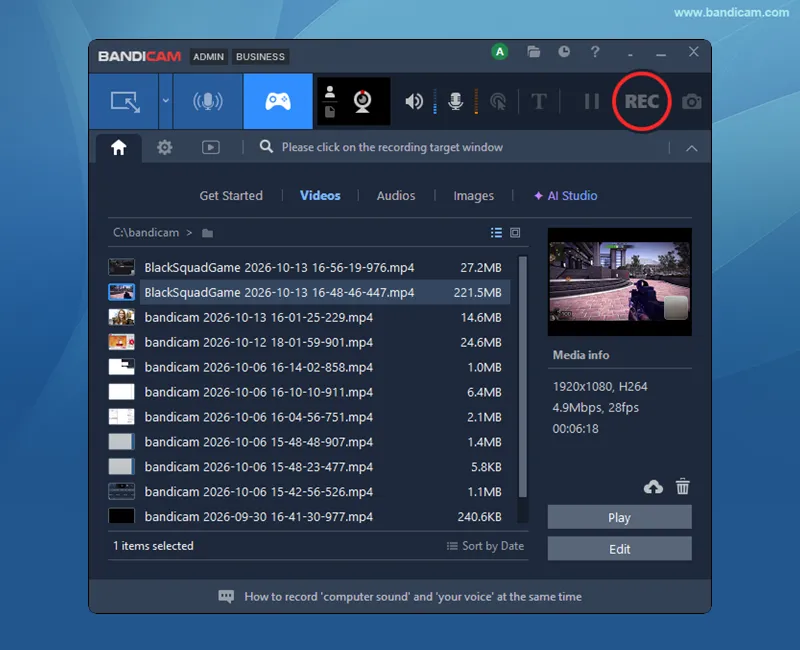The image size is (800, 650).
Task: Play the selected video
Action: (x=619, y=517)
